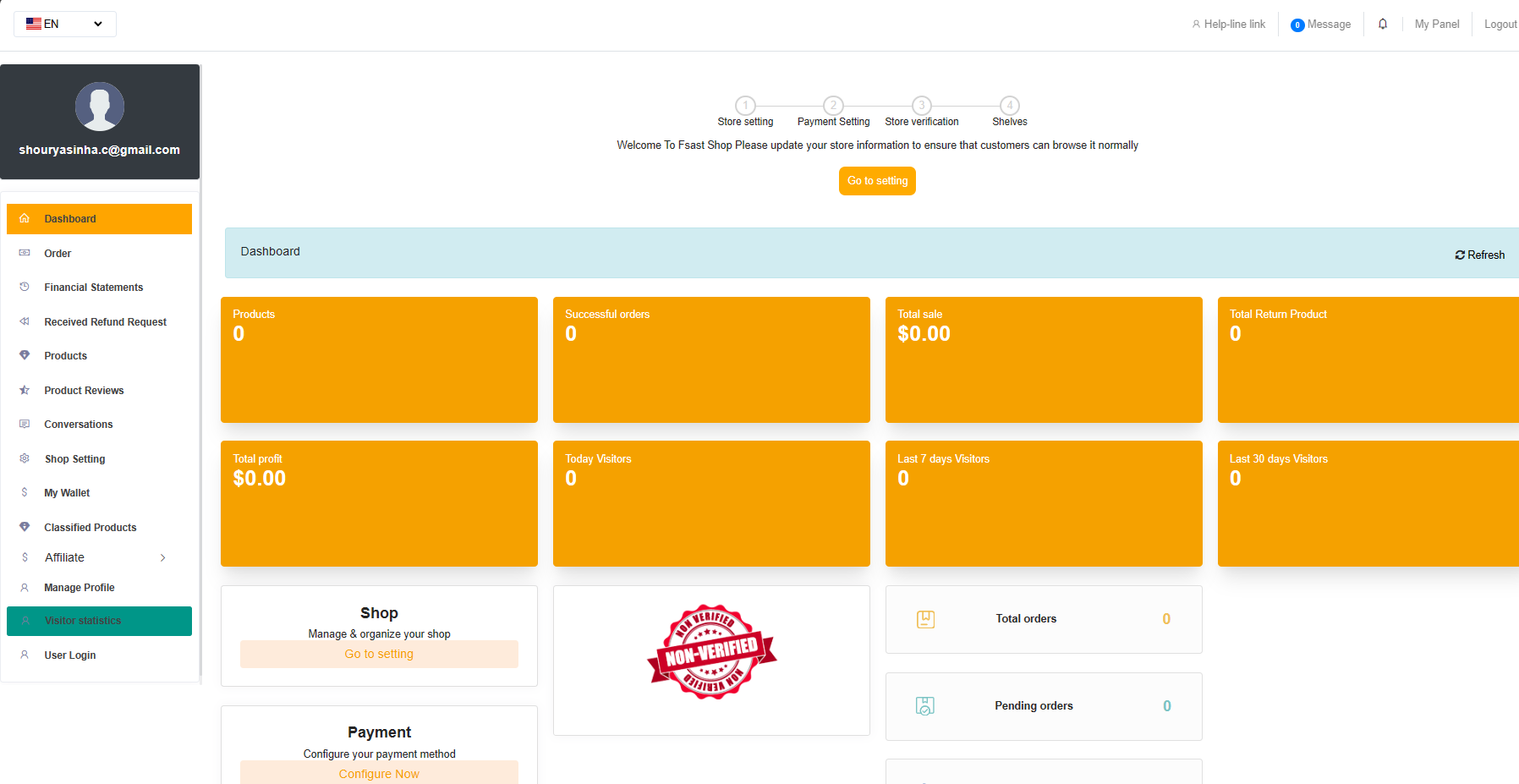Click the blue message count badge
This screenshot has width=1519, height=784.
[1297, 25]
